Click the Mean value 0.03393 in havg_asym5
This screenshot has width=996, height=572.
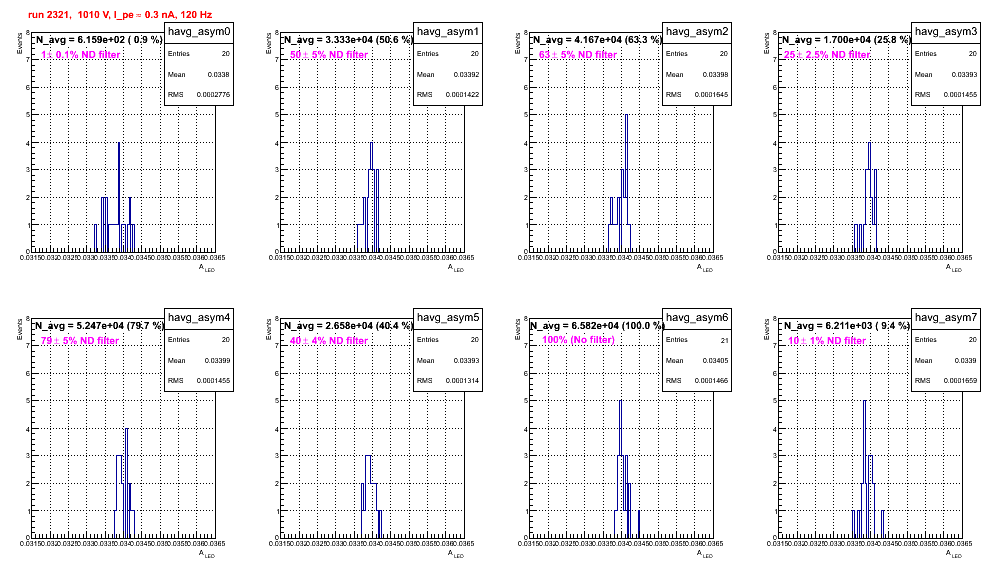[x=466, y=360]
